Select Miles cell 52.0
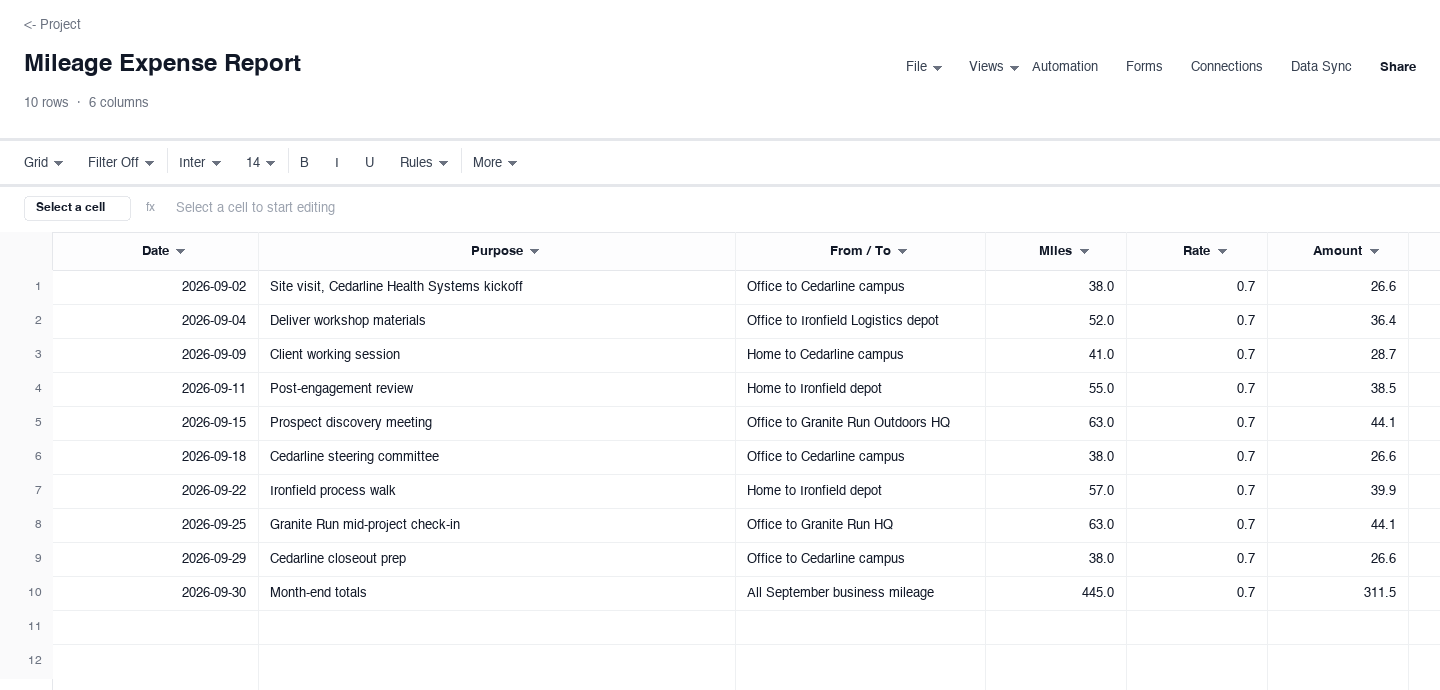This screenshot has width=1440, height=690. point(1056,322)
